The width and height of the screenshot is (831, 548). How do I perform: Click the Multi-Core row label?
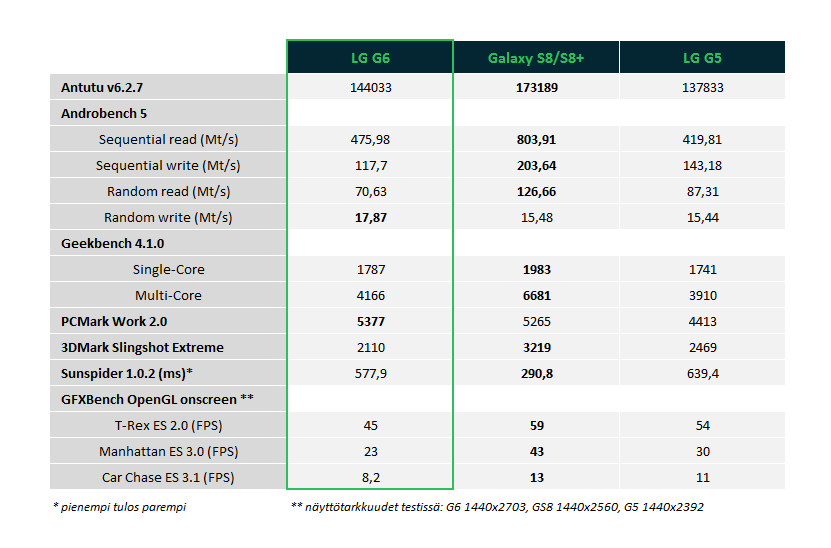(x=169, y=295)
